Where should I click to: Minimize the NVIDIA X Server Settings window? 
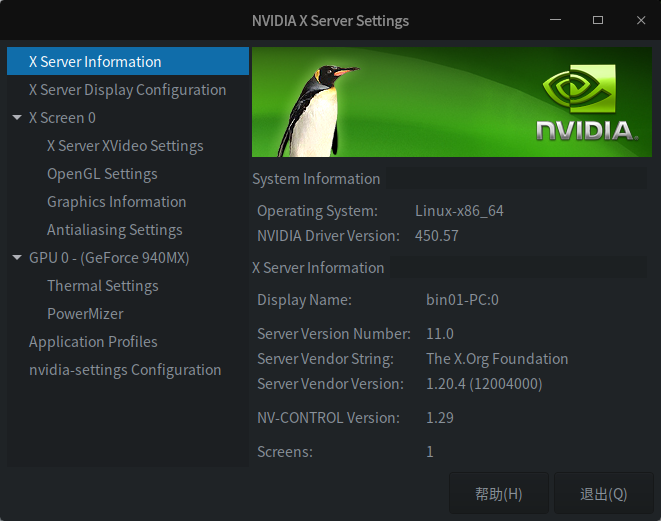556,20
